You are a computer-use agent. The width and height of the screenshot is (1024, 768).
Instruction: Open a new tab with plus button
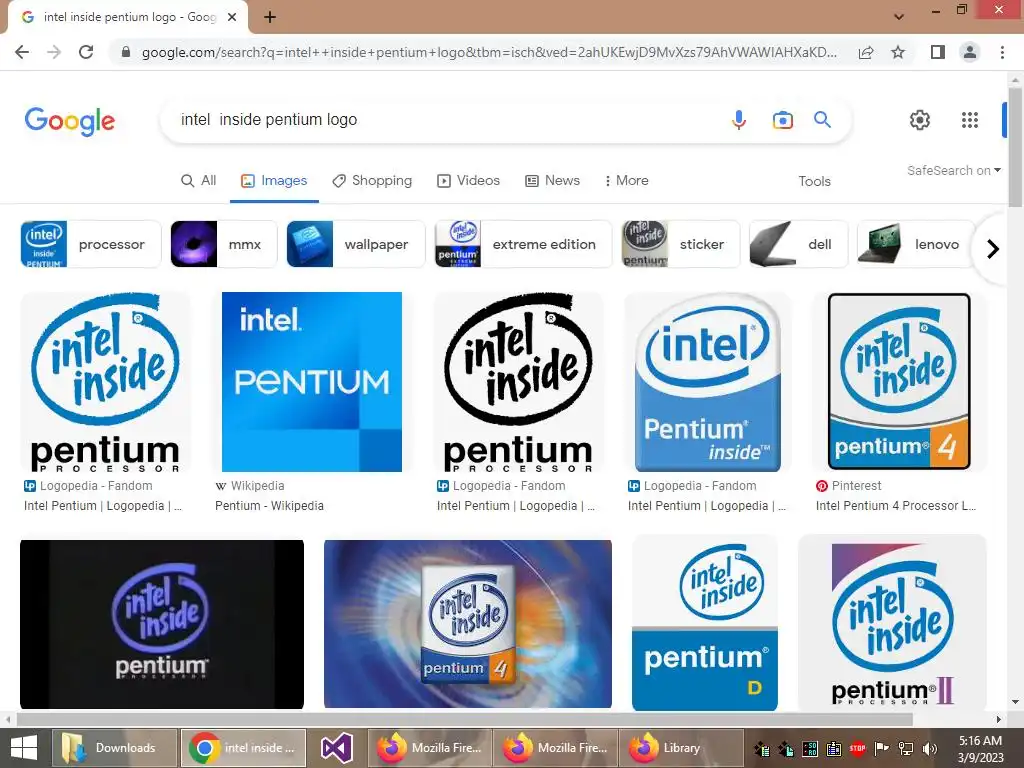coord(270,18)
